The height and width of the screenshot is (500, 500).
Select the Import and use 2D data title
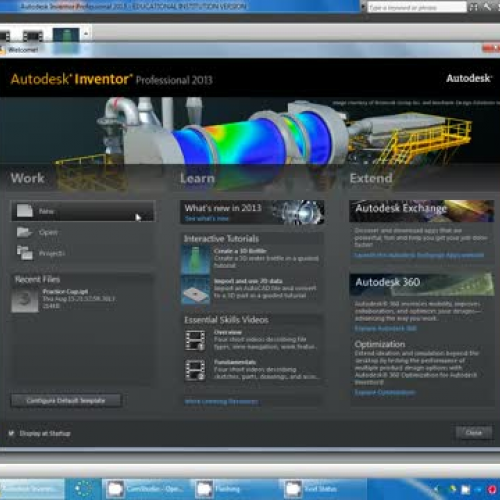click(248, 281)
